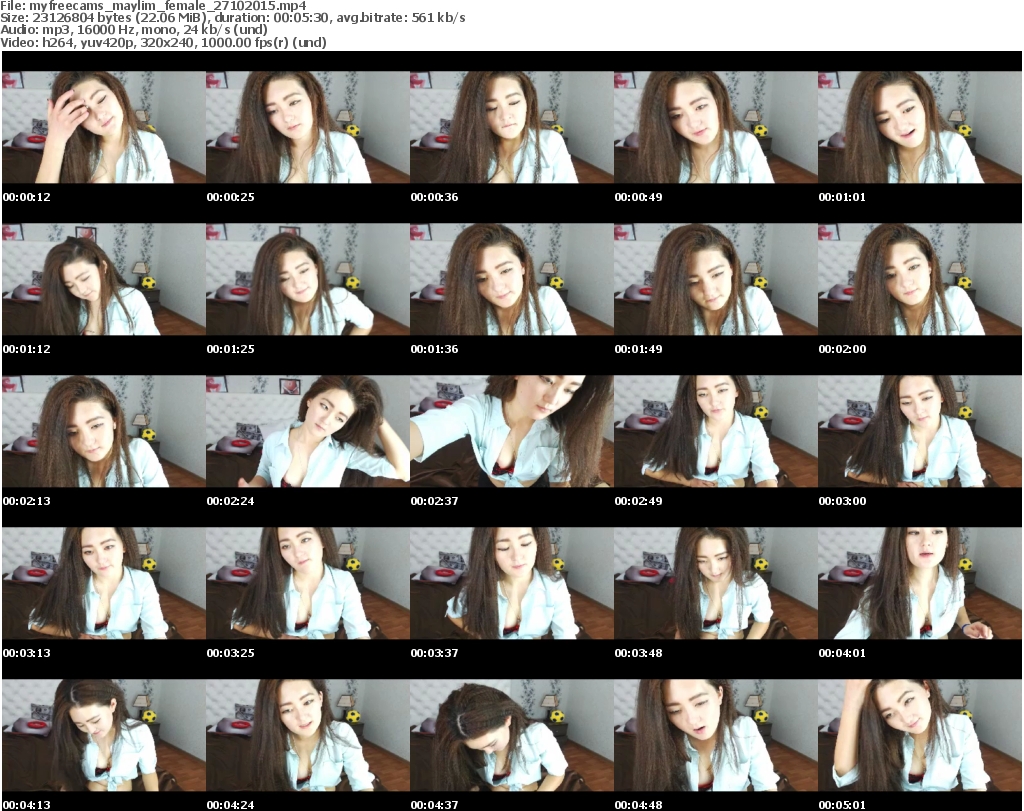Open the thumbnail stamped 00:04:37
The height and width of the screenshot is (811, 1024).
click(511, 735)
